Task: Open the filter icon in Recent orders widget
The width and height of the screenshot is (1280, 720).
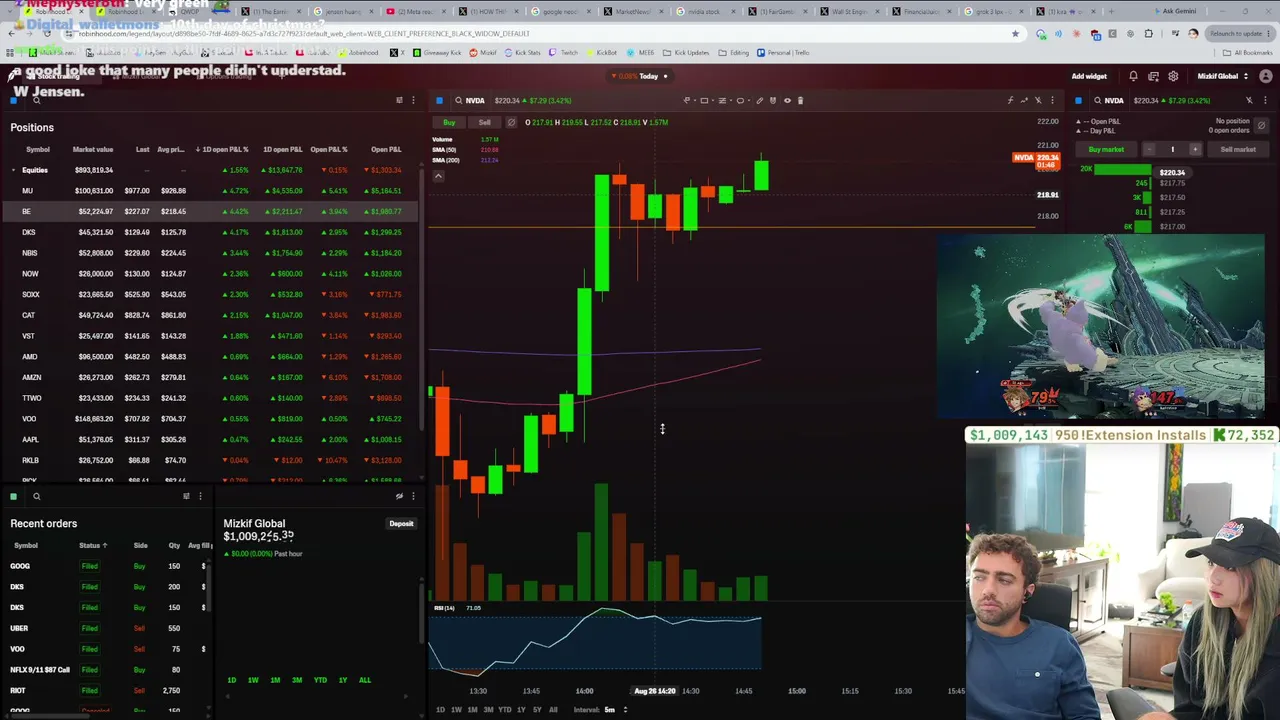Action: click(x=186, y=496)
